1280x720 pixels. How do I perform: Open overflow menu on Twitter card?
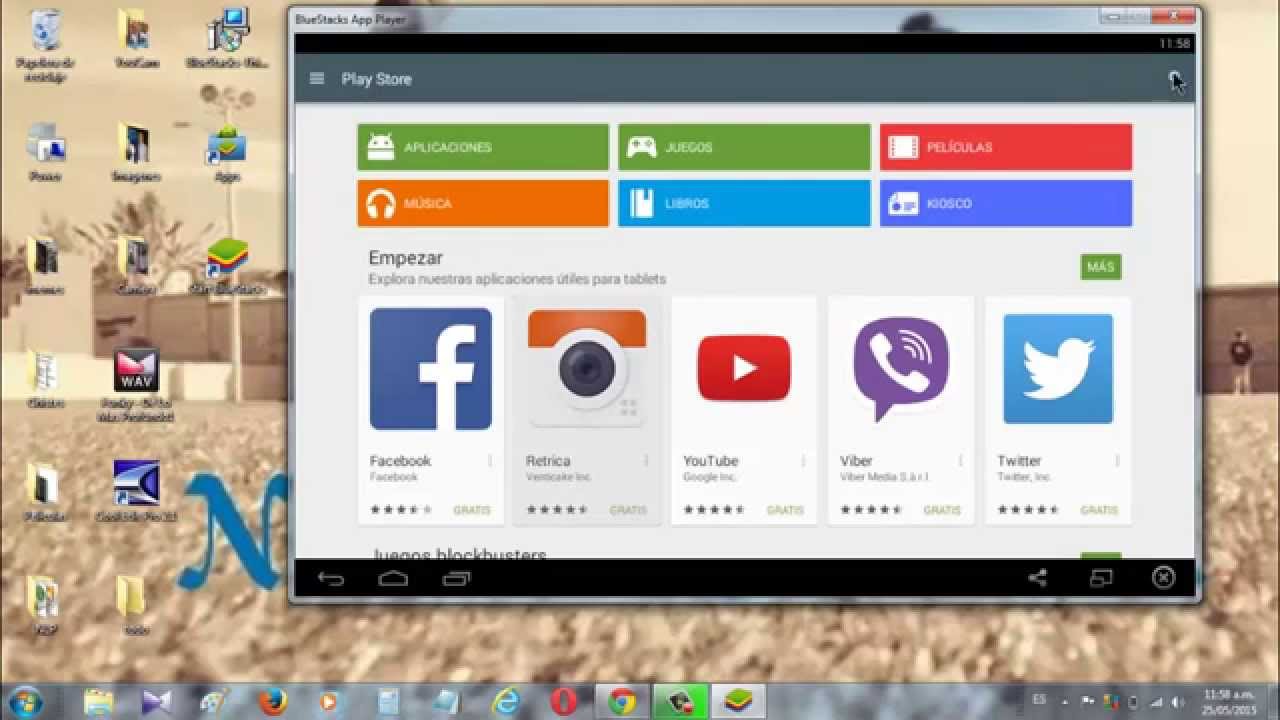point(1118,461)
